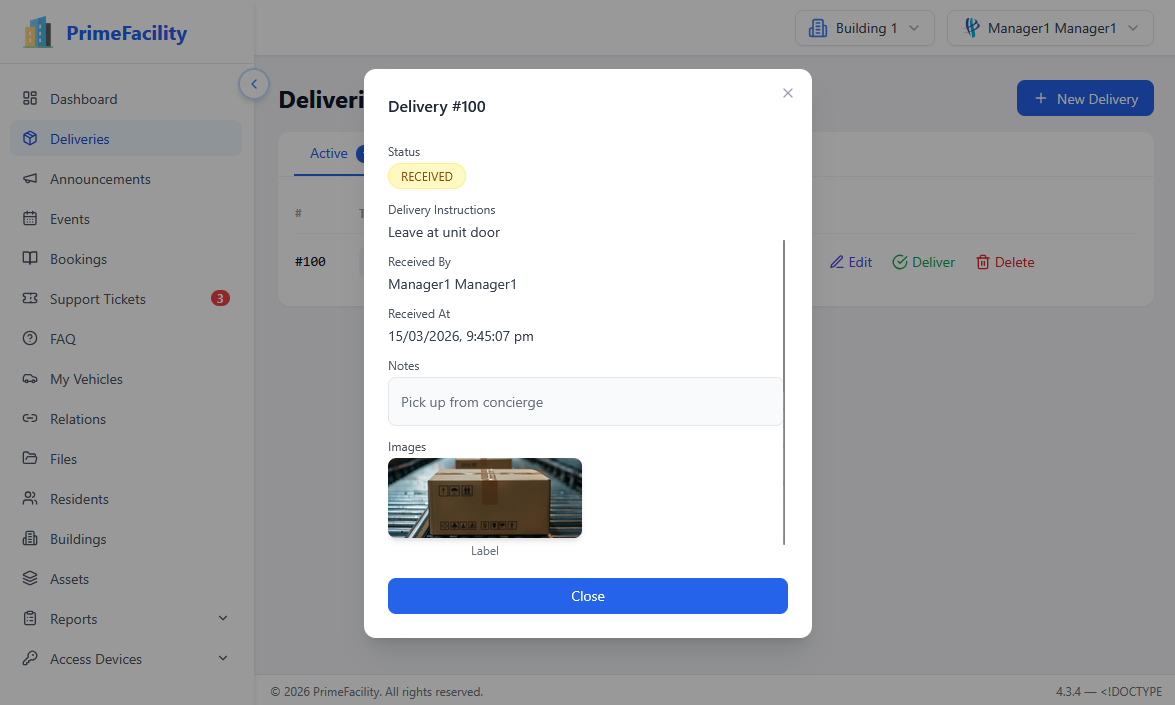Open the Manager1 Manager1 account dropdown
Image resolution: width=1175 pixels, height=705 pixels.
1049,28
